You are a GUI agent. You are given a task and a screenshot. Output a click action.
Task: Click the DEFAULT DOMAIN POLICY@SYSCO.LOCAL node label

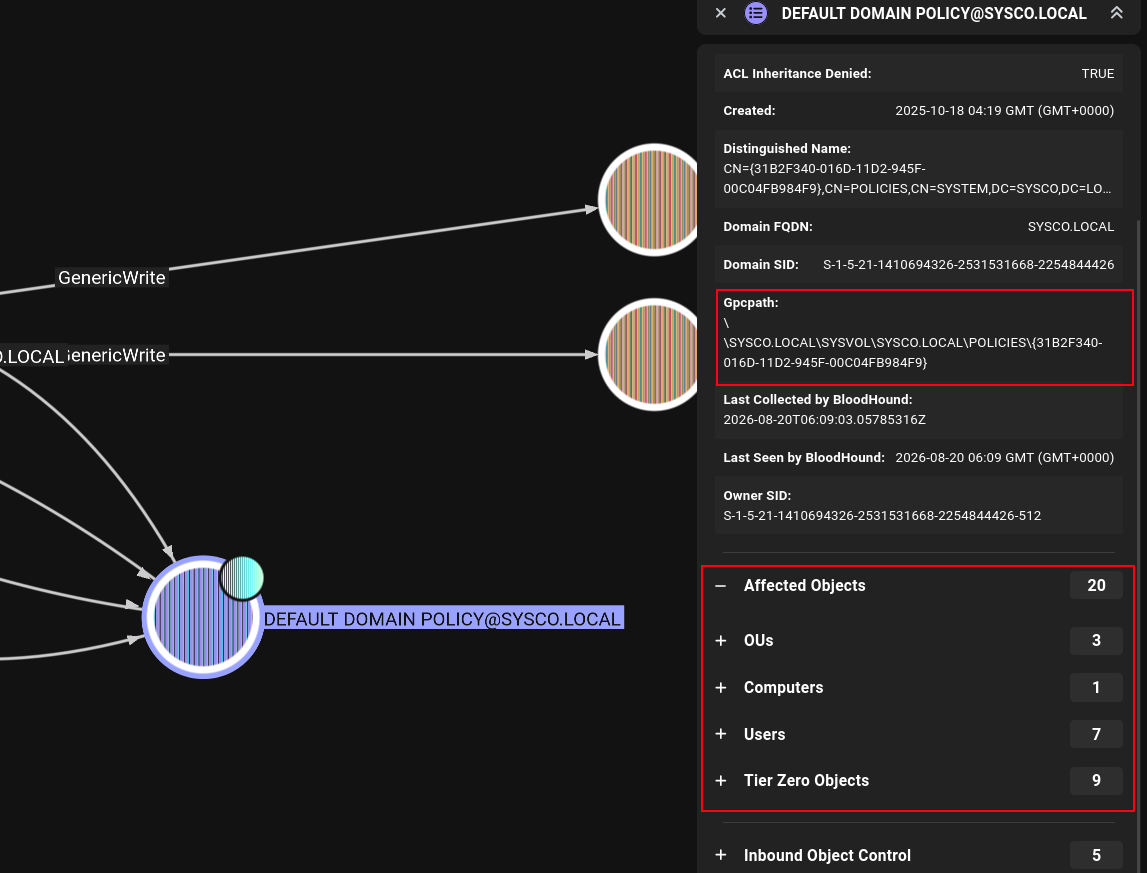point(443,619)
